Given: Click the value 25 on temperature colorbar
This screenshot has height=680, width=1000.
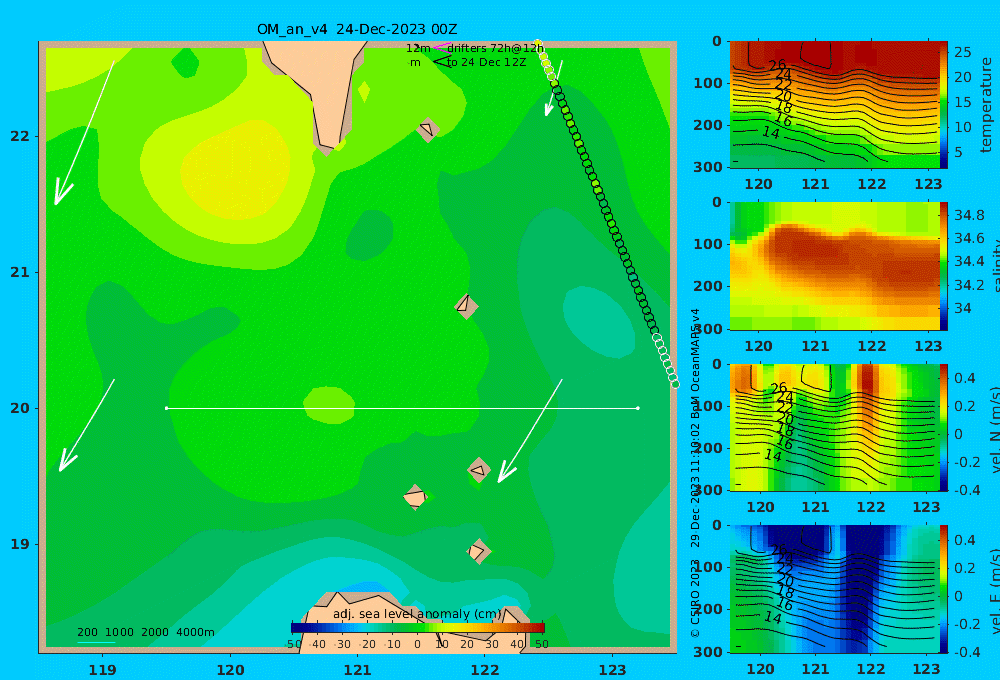Looking at the screenshot, I should point(962,52).
